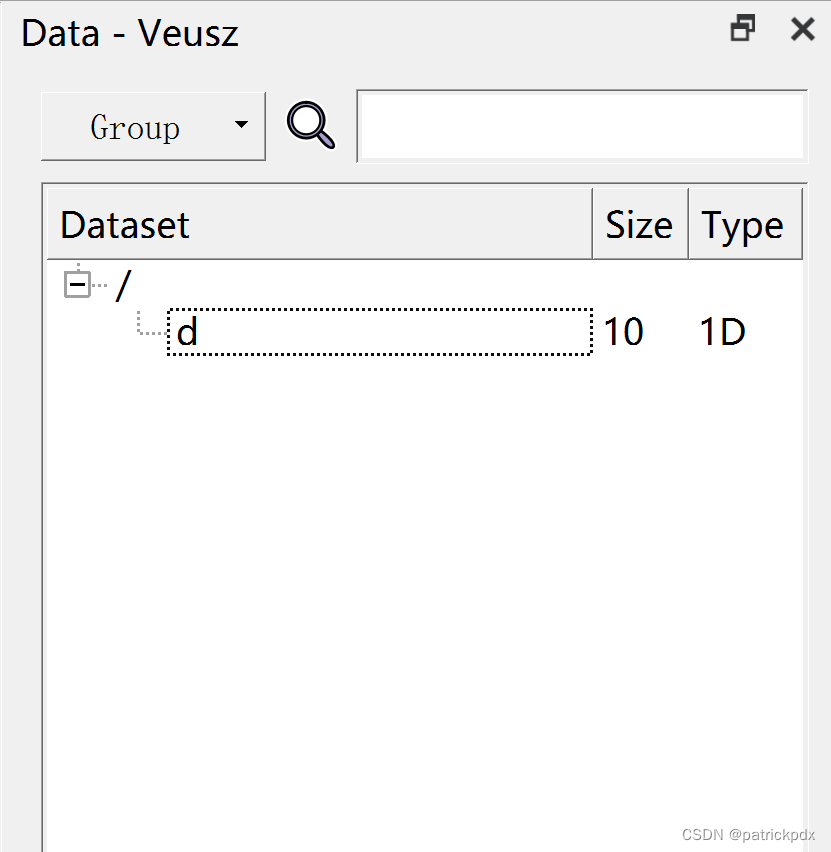Select the "d" dataset in the tree
831x852 pixels.
[379, 331]
